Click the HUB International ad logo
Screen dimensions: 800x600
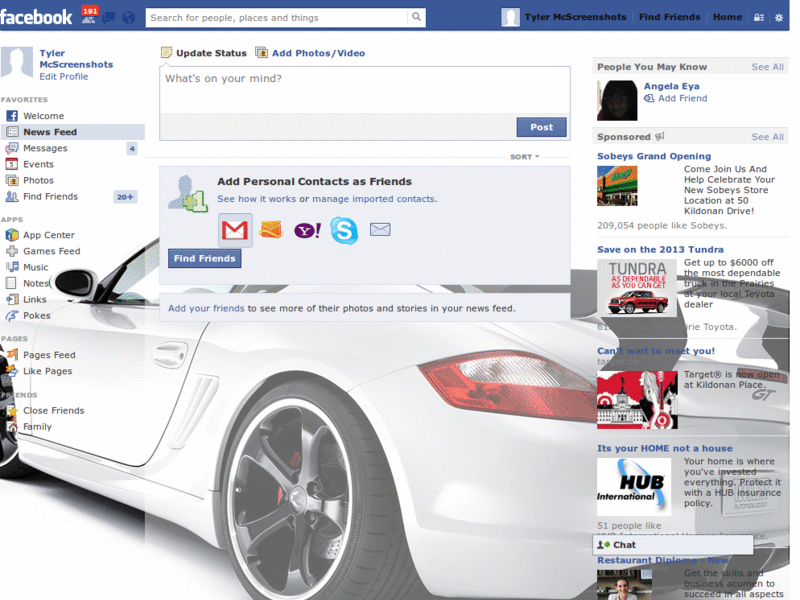pyautogui.click(x=634, y=487)
